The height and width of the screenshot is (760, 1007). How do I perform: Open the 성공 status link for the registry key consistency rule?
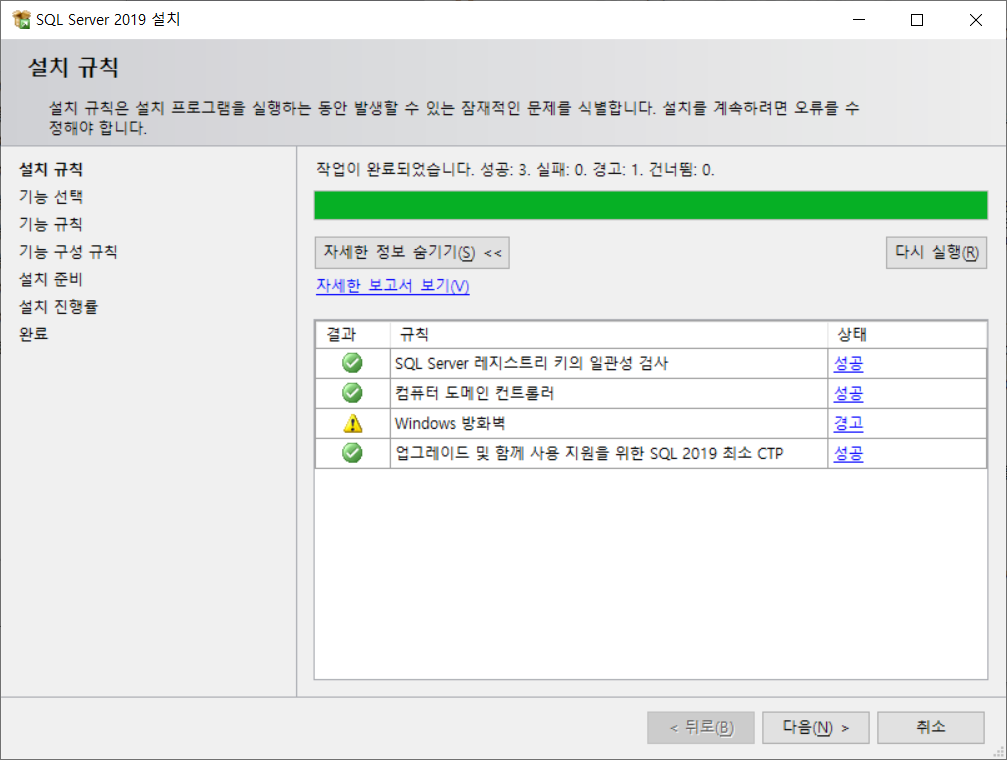(x=848, y=364)
